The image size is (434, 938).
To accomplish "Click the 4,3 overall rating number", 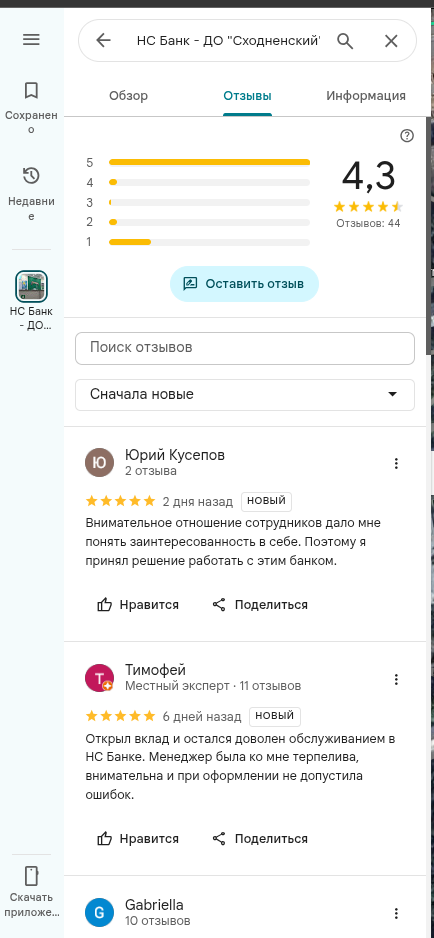I will click(369, 176).
